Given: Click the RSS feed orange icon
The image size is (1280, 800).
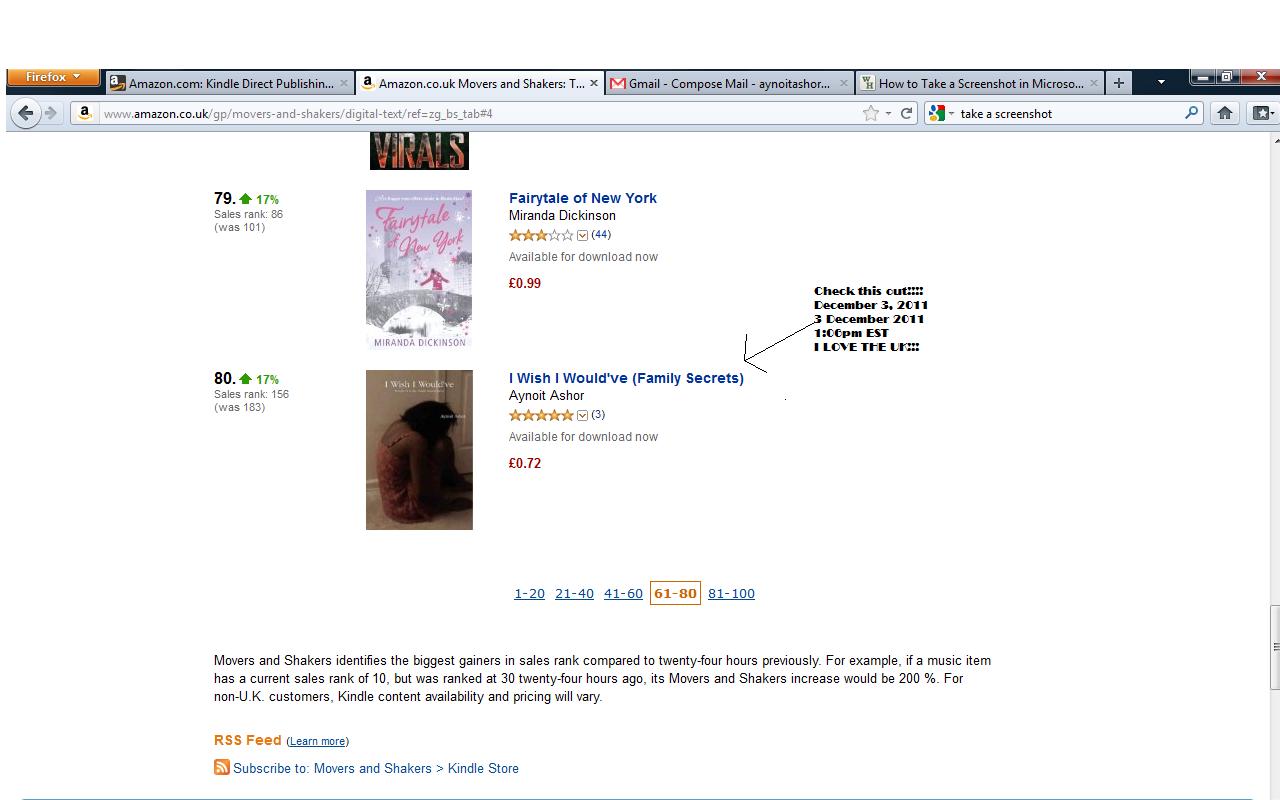Looking at the screenshot, I should [x=221, y=767].
